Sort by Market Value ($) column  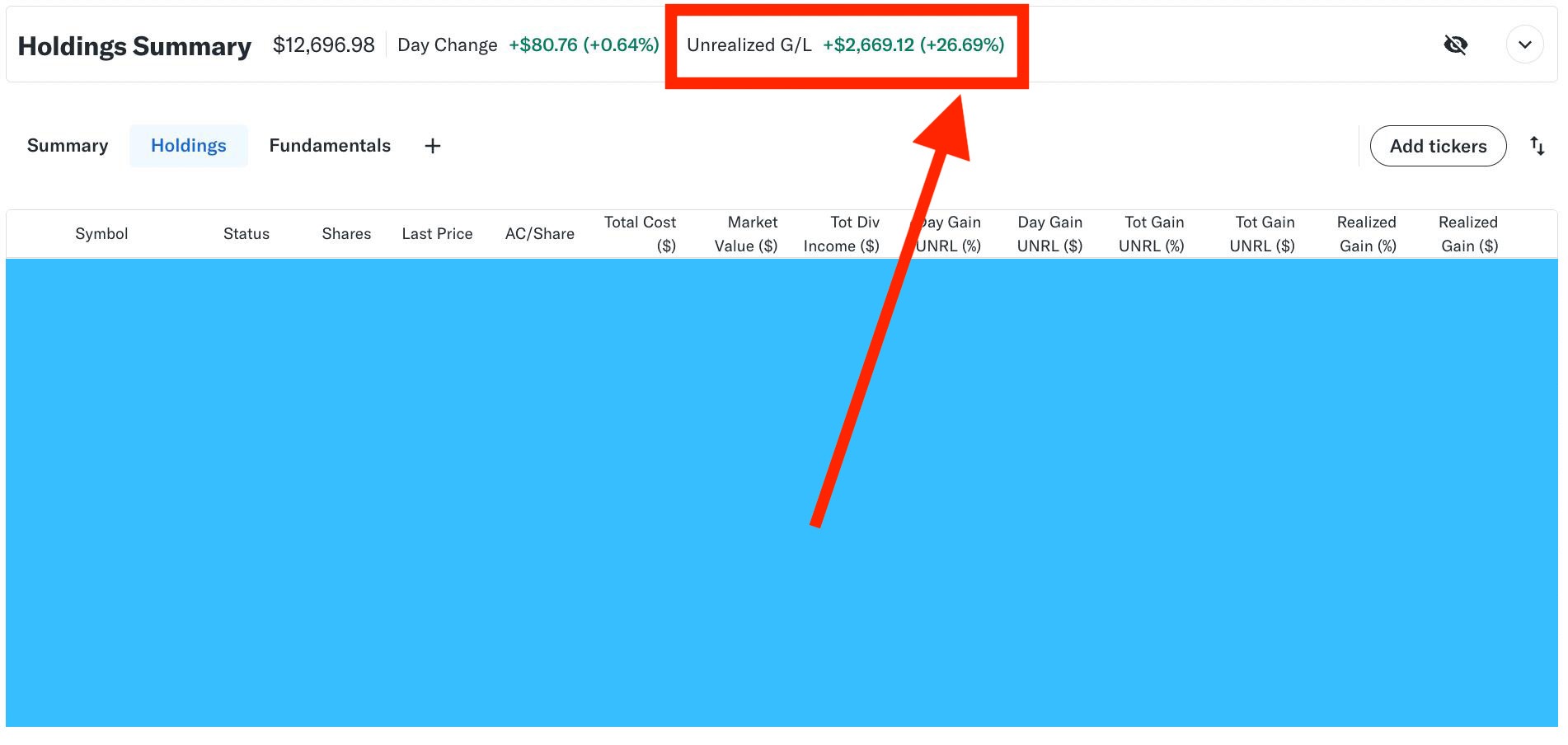click(746, 234)
